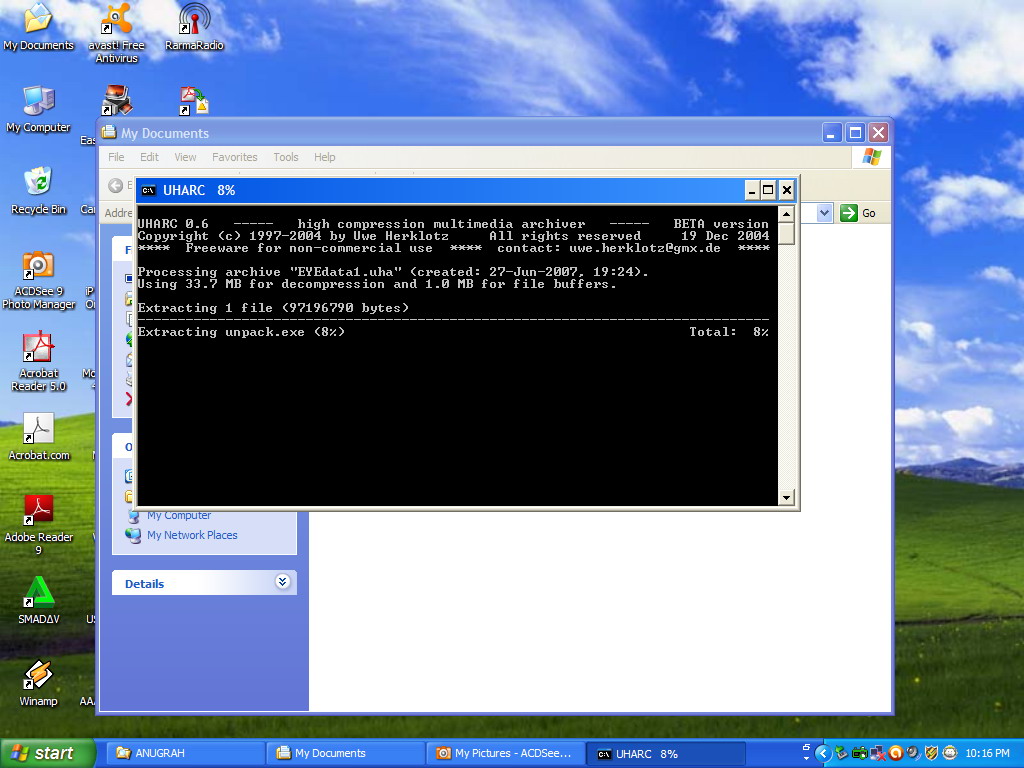Open File menu in My Documents
1024x768 pixels.
pos(116,157)
